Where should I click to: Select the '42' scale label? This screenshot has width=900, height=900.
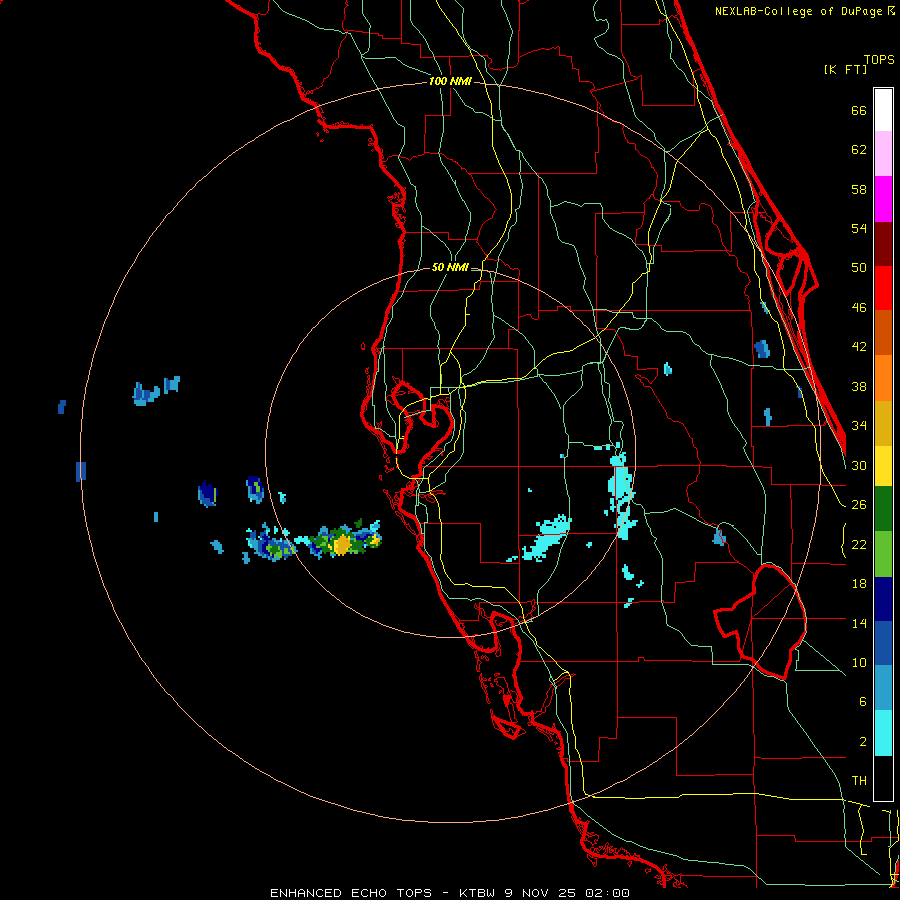859,346
